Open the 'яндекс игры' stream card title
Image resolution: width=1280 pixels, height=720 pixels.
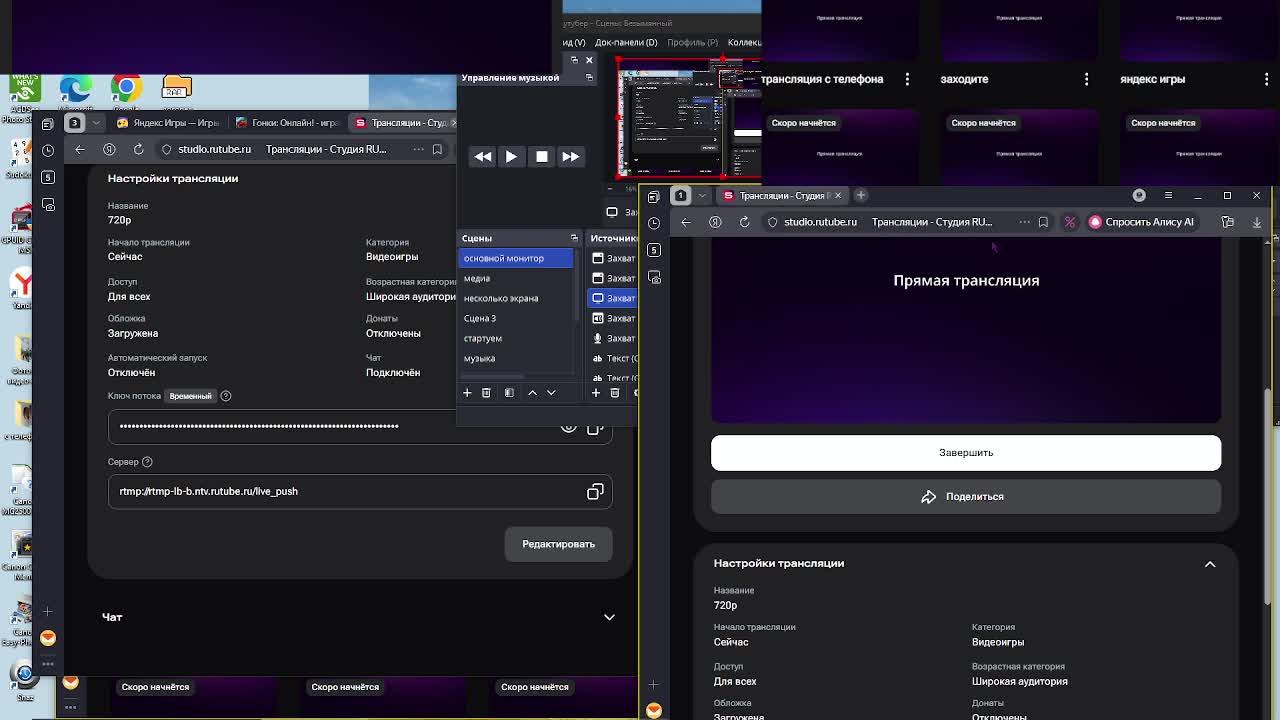pyautogui.click(x=1152, y=79)
